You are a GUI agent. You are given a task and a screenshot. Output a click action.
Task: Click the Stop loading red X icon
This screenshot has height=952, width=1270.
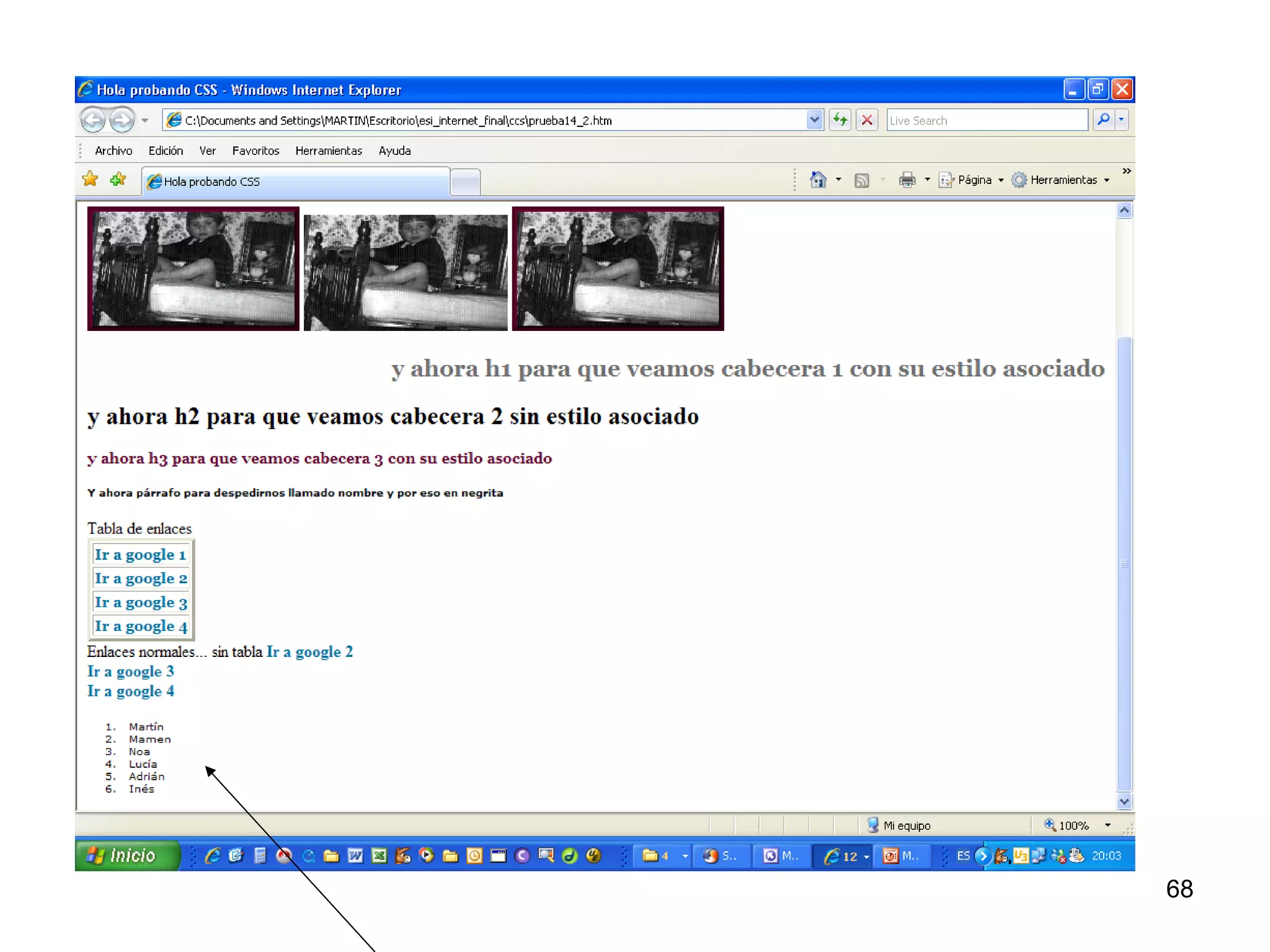867,120
